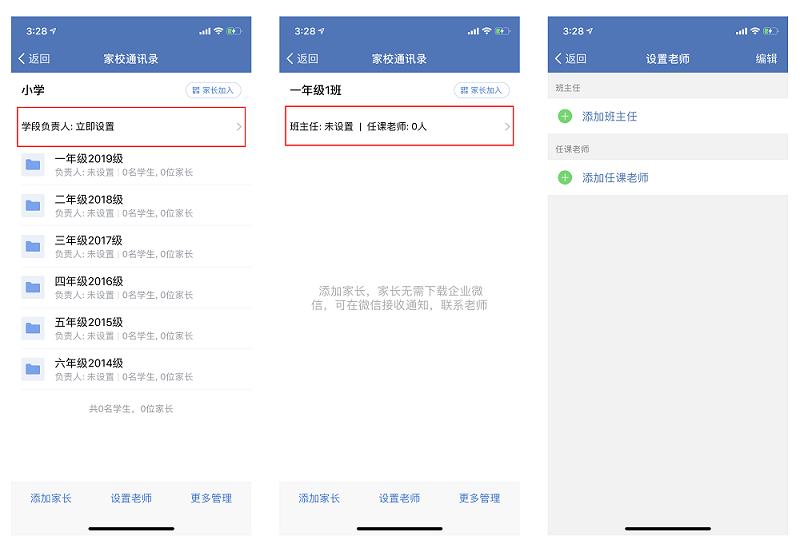This screenshot has width=800, height=548.
Task: Tap 设置老师 at bottom of 小学 screen
Action: coord(131,498)
